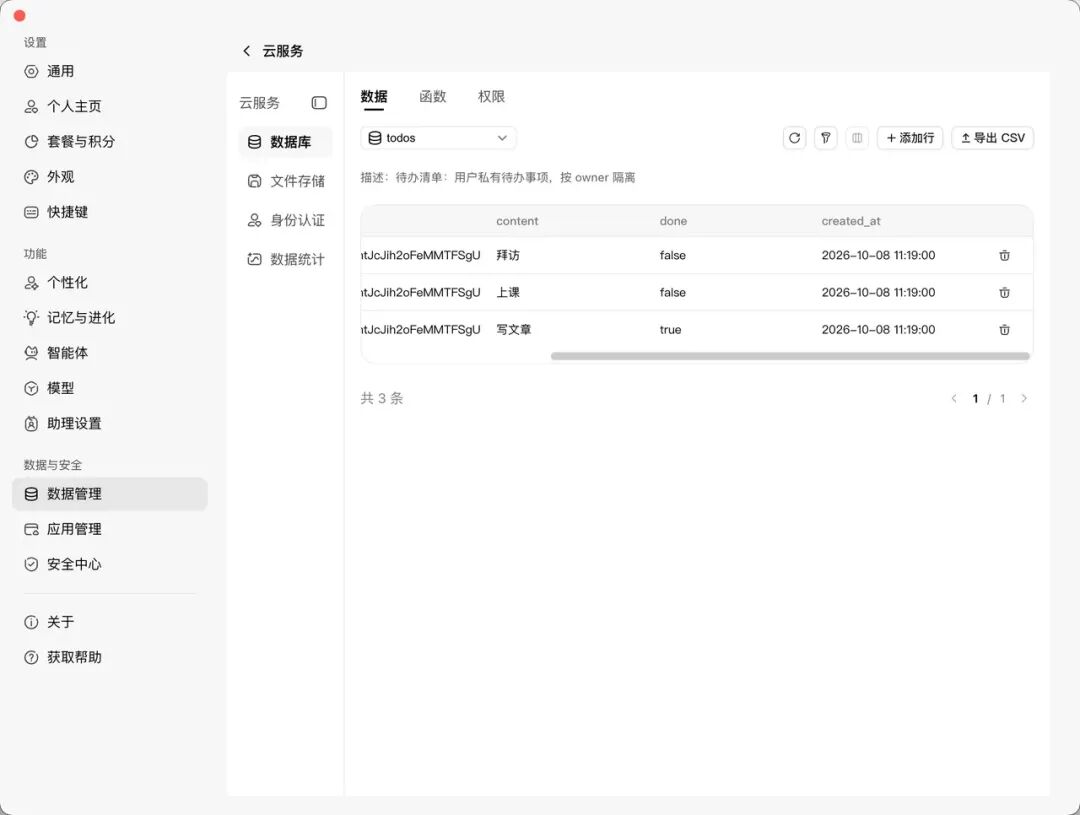The image size is (1080, 815).
Task: Delete the 上课 row
Action: [x=1004, y=293]
